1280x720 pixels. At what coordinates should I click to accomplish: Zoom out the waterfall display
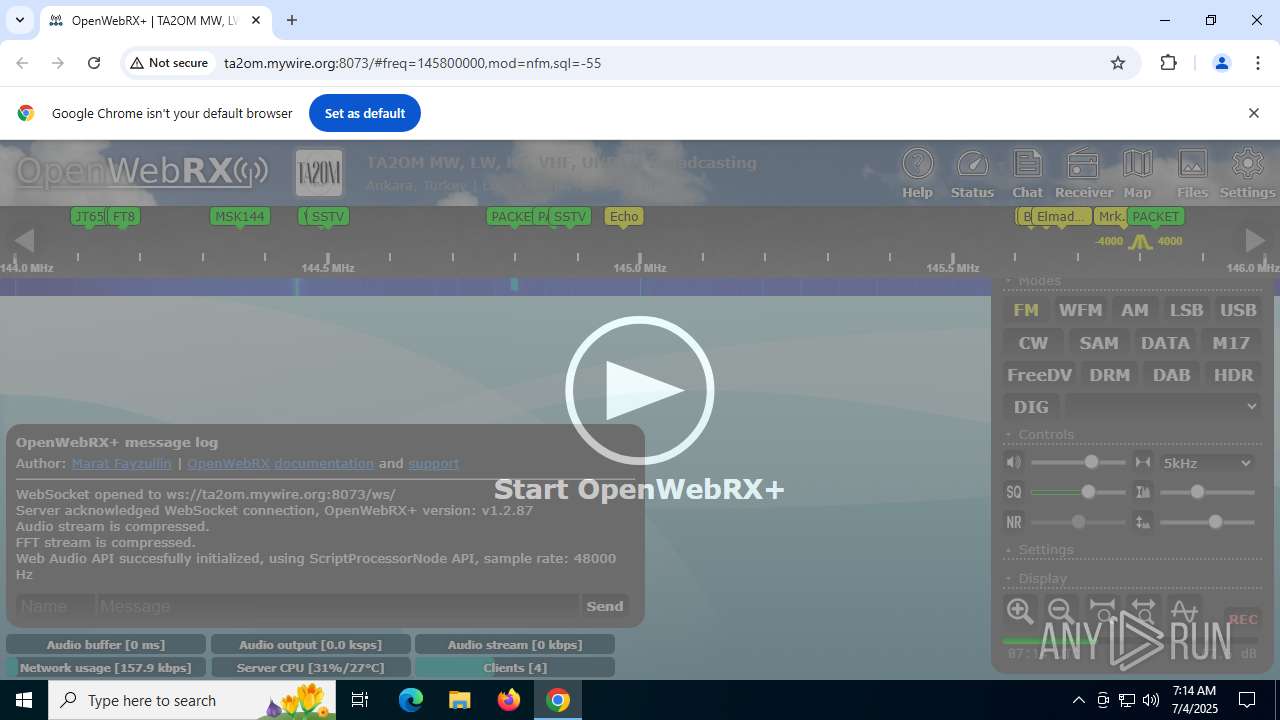(1061, 611)
